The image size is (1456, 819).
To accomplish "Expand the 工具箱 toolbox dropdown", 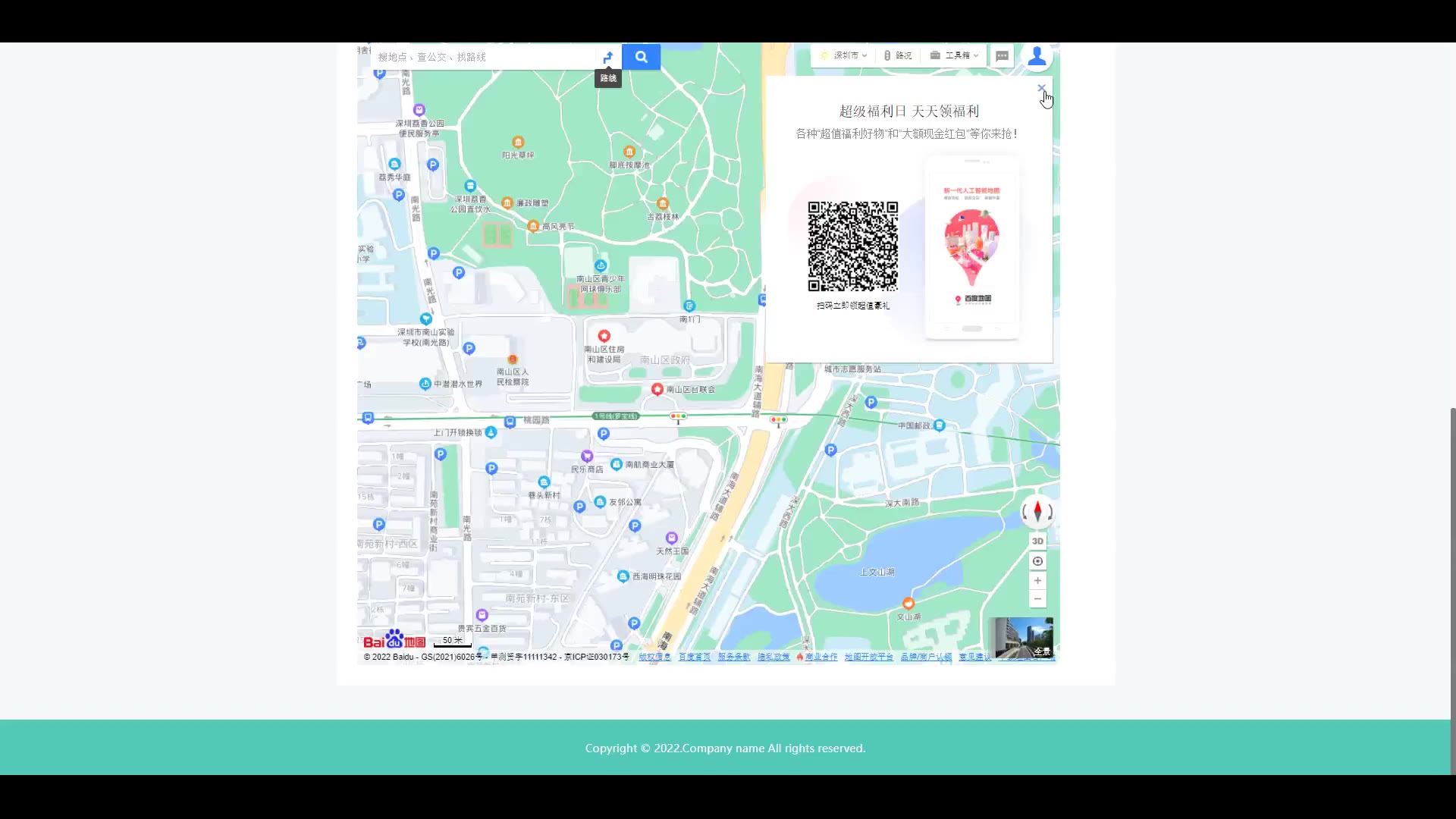I will pos(955,55).
